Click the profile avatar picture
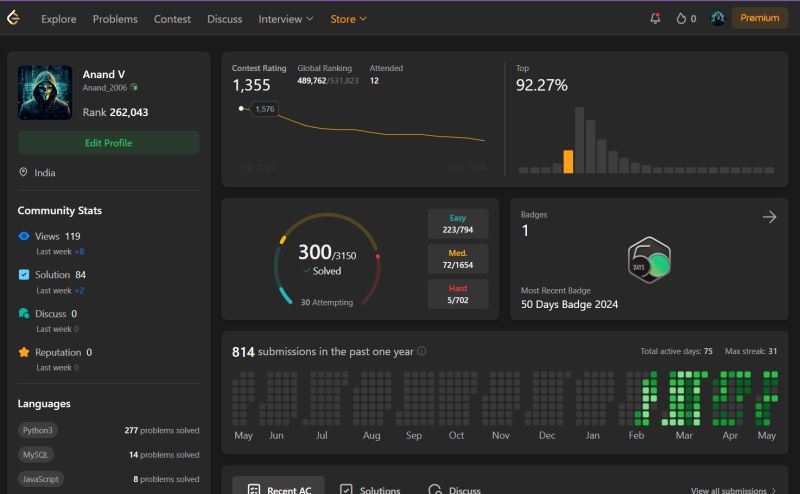Viewport: 800px width, 494px height. tap(45, 92)
